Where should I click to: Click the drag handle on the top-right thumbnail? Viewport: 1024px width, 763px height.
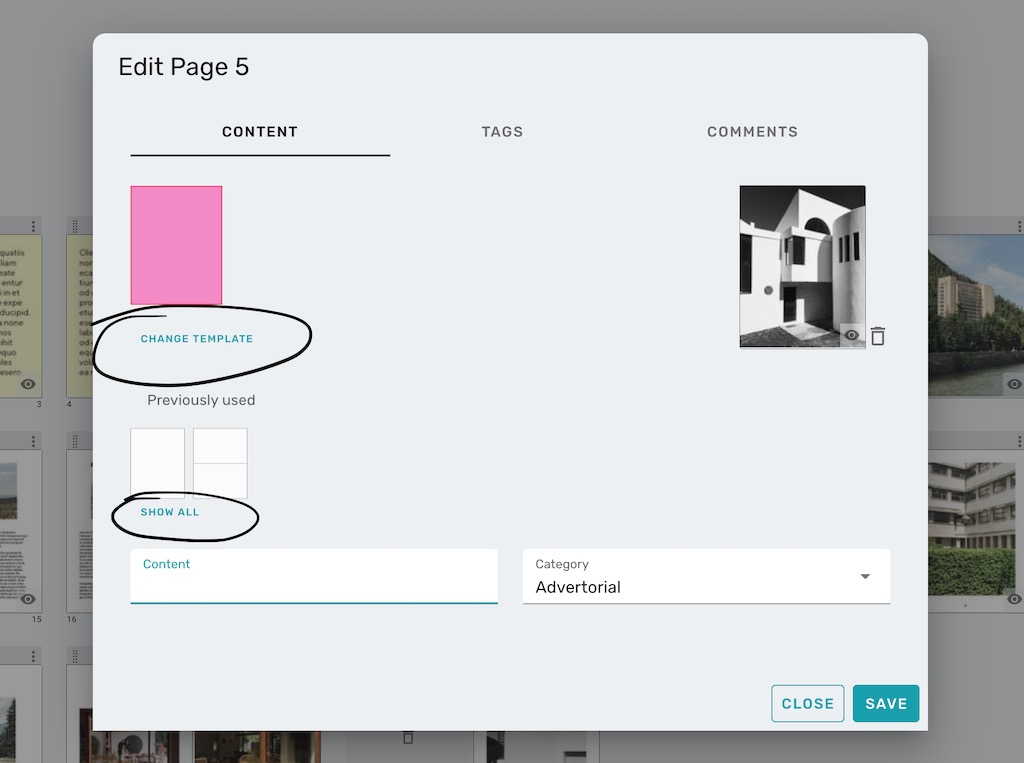click(x=938, y=225)
